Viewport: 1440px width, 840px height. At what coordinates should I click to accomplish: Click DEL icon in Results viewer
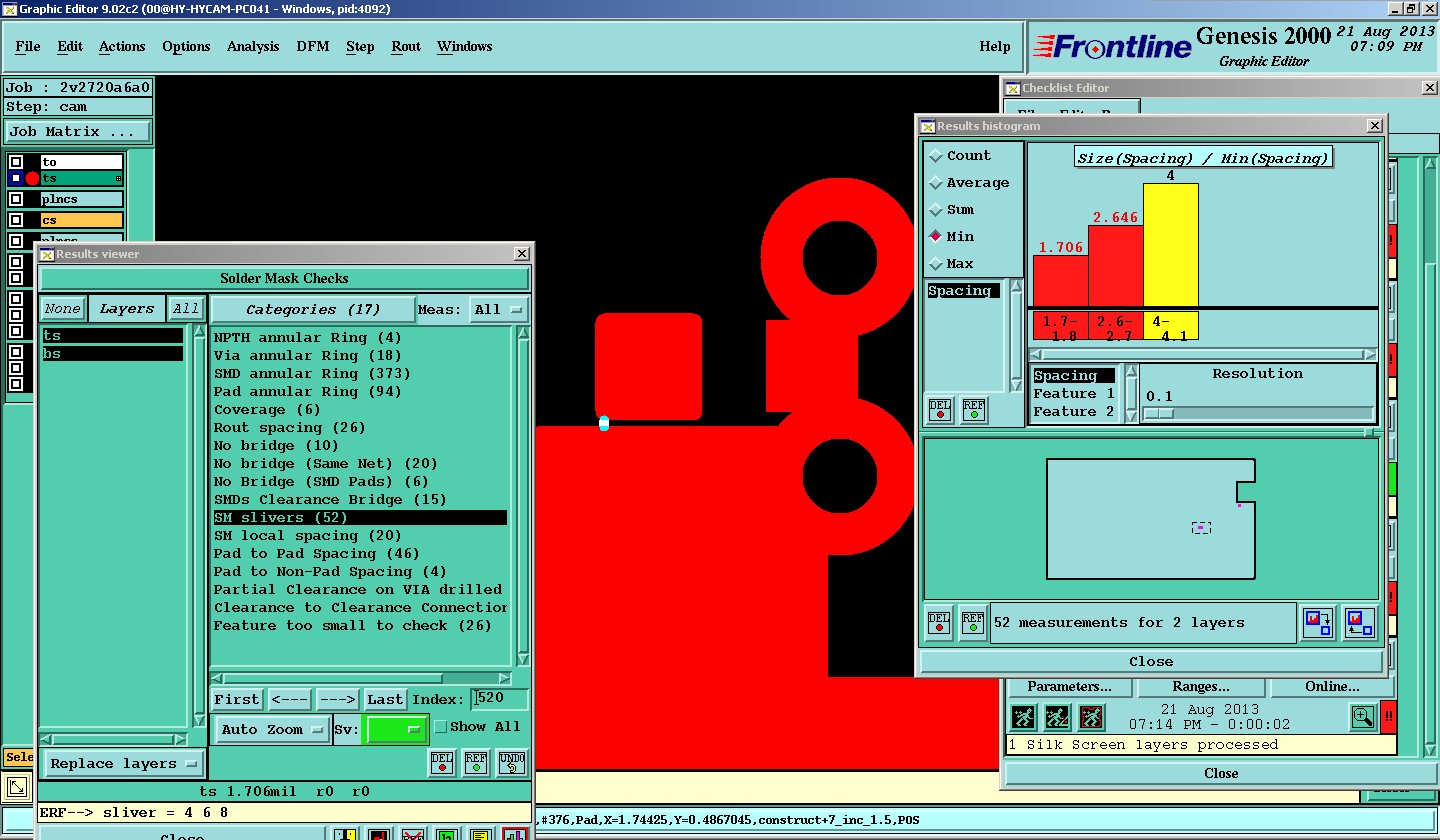[x=442, y=763]
